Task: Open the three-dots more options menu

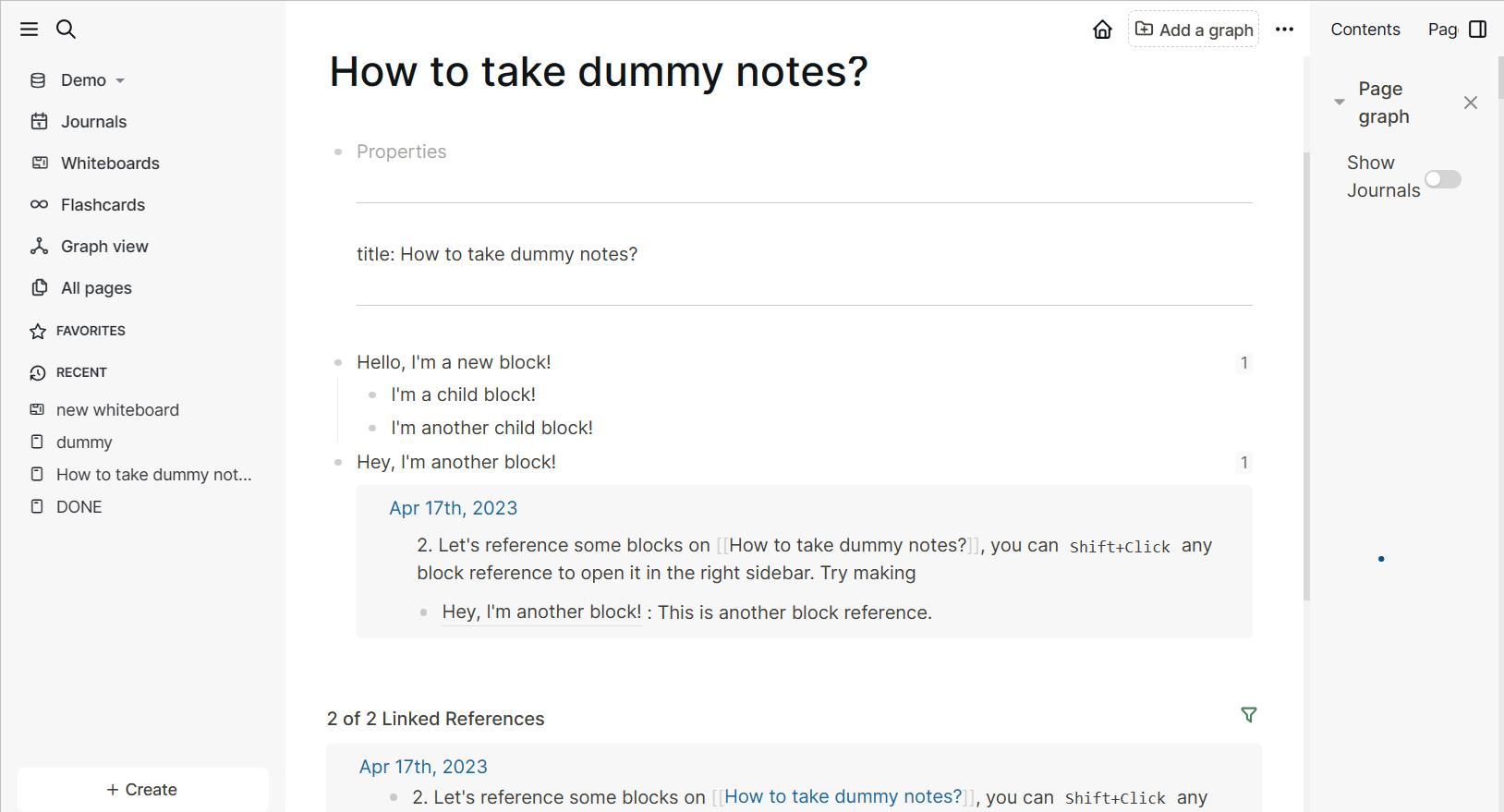Action: pos(1284,30)
